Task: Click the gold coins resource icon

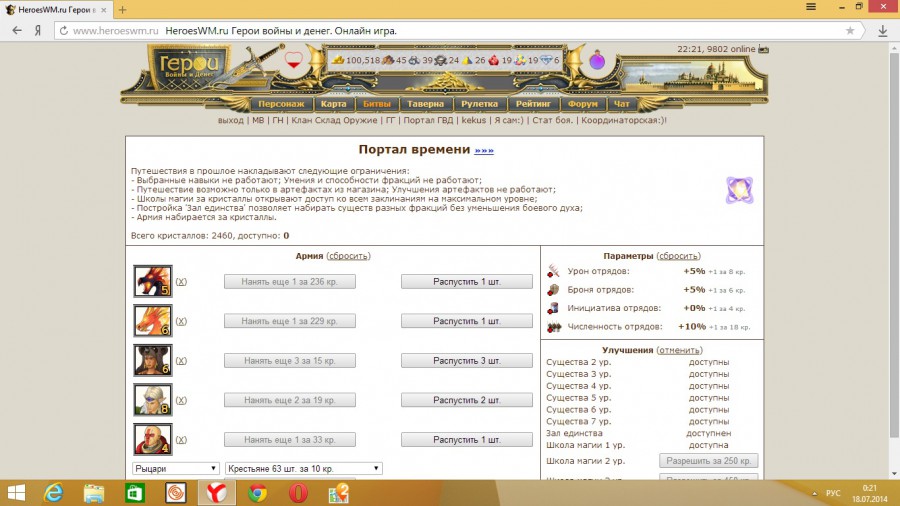Action: pyautogui.click(x=339, y=60)
